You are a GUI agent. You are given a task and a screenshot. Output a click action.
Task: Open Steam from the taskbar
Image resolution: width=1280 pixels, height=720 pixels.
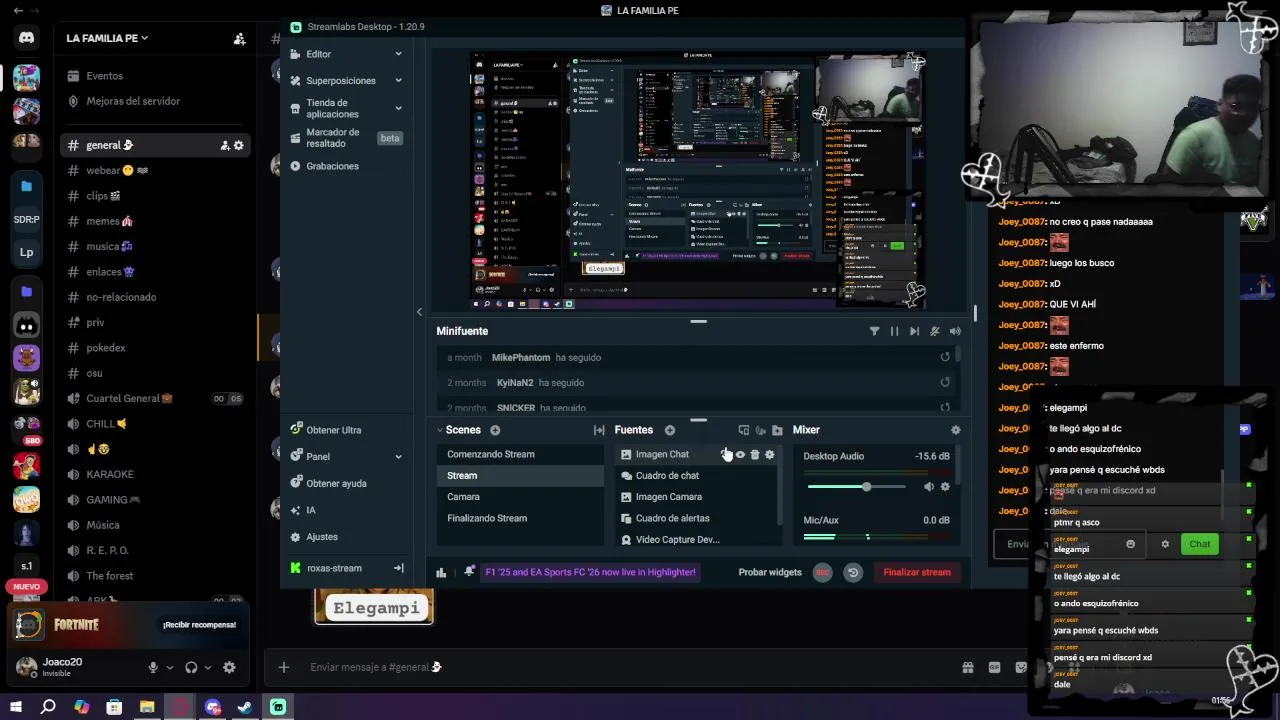(245, 707)
